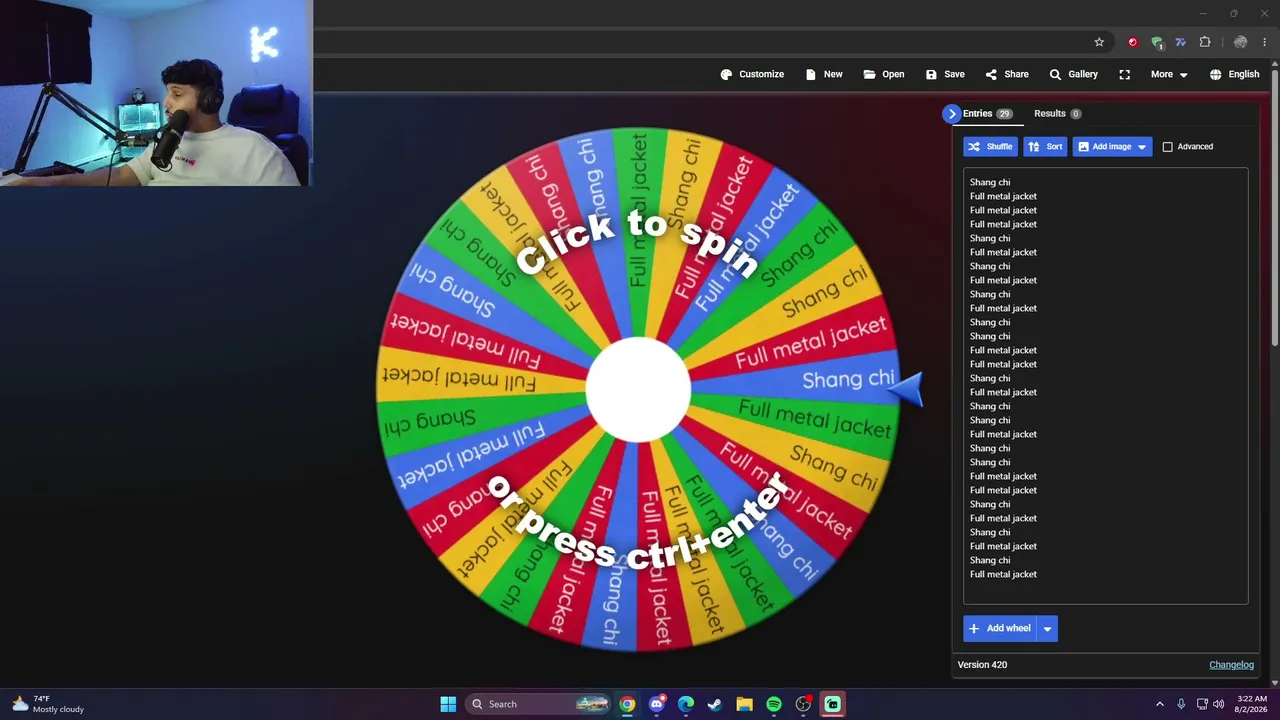Open the clock and date flyout
The width and height of the screenshot is (1280, 720).
1253,704
